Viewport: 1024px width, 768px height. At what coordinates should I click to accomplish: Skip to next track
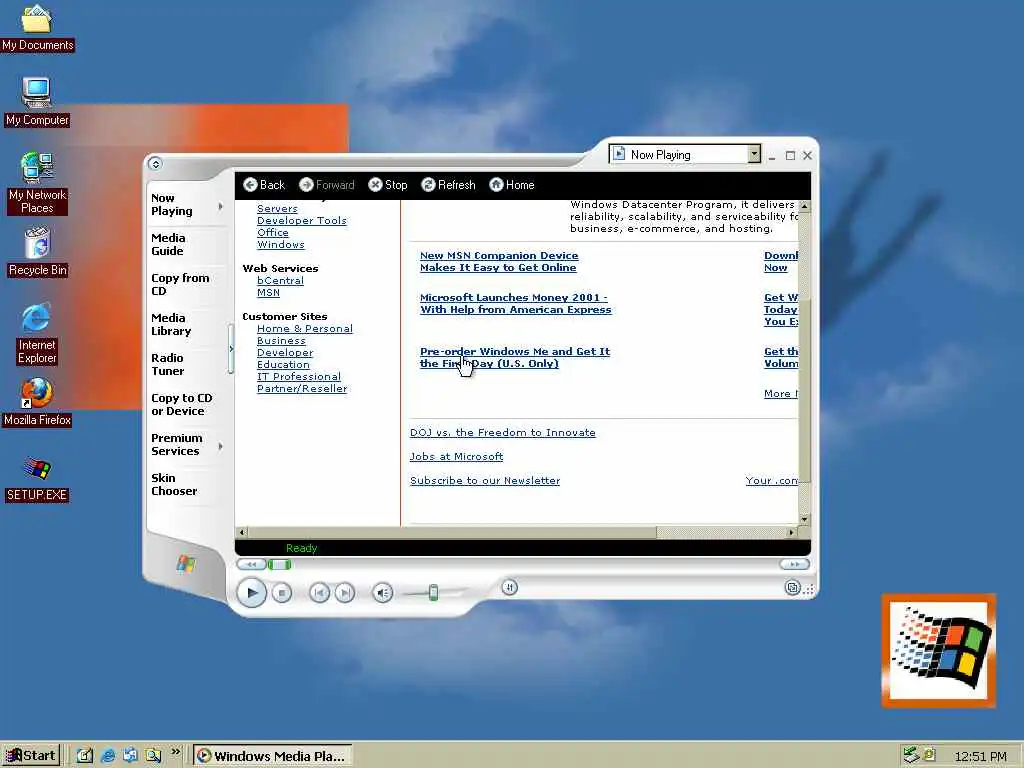point(345,593)
